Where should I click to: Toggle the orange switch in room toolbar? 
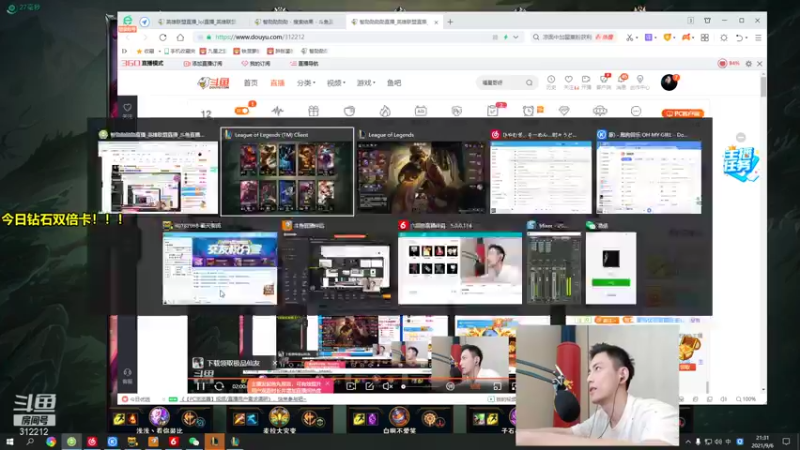tap(242, 111)
